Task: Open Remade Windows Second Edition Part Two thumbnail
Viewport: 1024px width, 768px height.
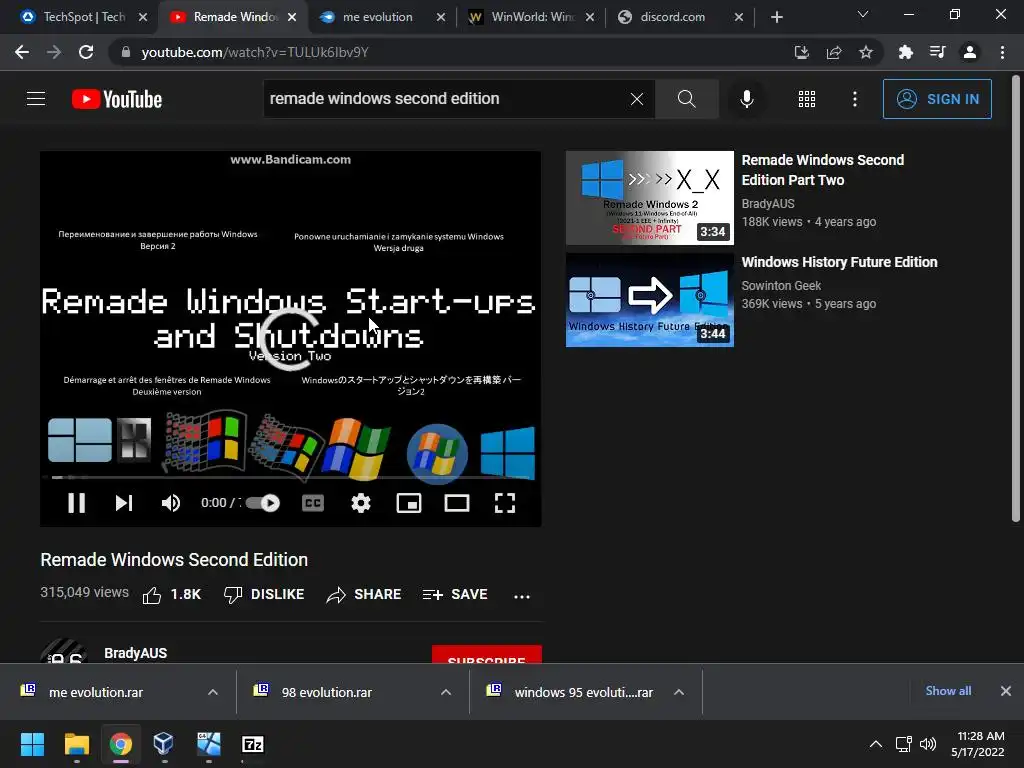Action: click(650, 198)
